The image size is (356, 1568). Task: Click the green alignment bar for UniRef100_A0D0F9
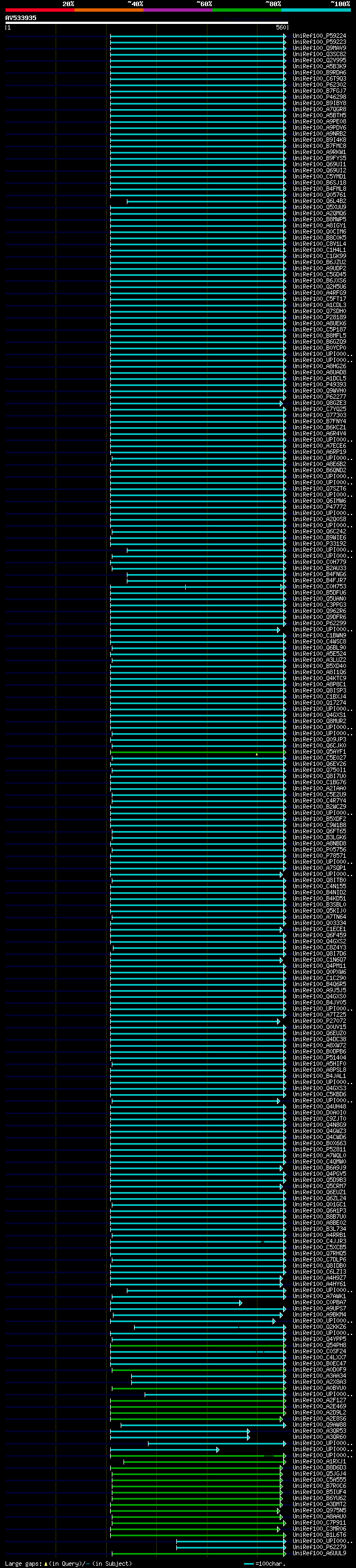[199, 1370]
